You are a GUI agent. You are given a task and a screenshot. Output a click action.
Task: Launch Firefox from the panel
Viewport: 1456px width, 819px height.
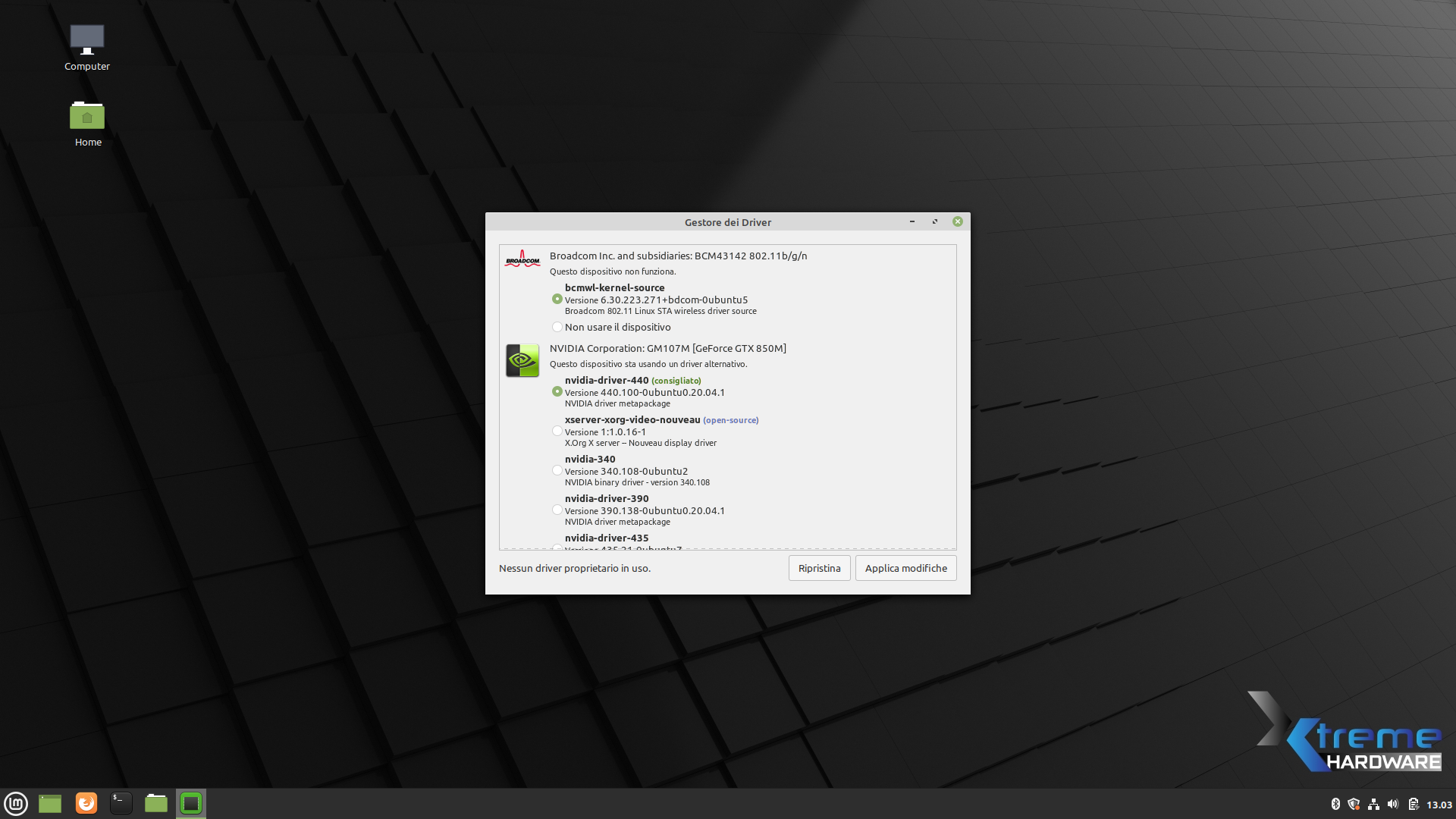(86, 803)
